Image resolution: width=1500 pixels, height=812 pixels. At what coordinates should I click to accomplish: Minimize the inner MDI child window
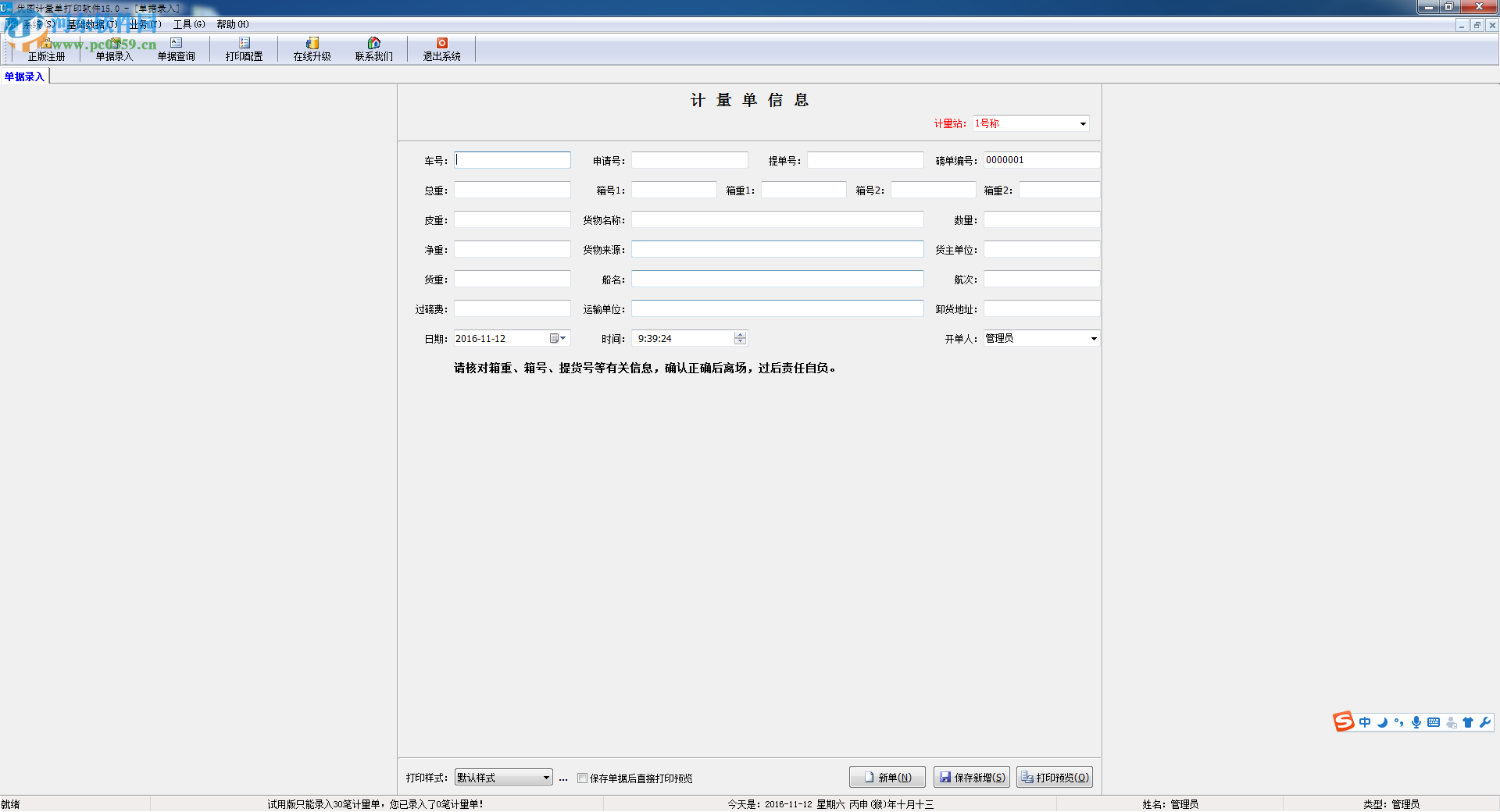pos(1462,25)
